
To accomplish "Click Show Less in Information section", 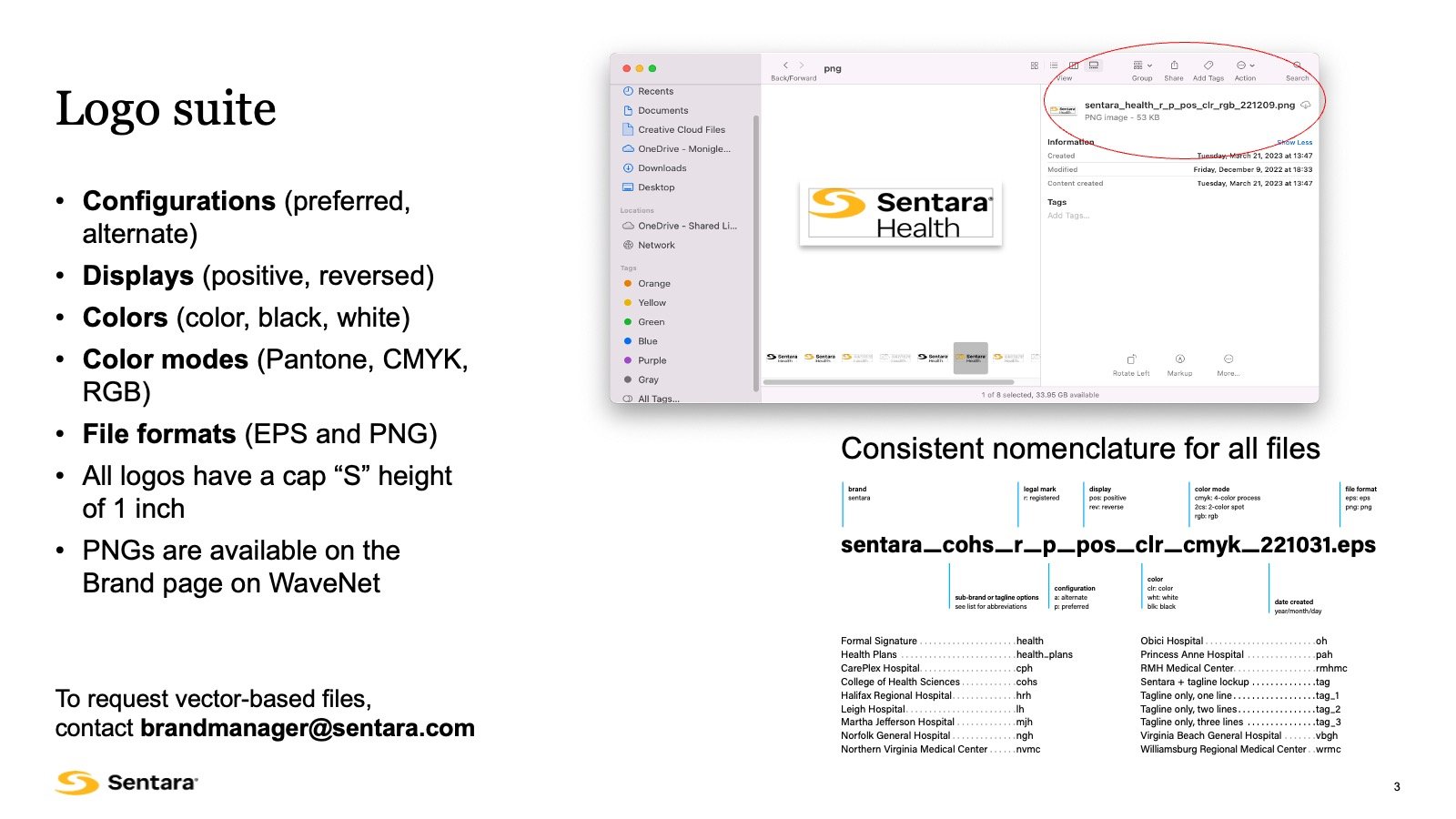I will pos(1294,142).
